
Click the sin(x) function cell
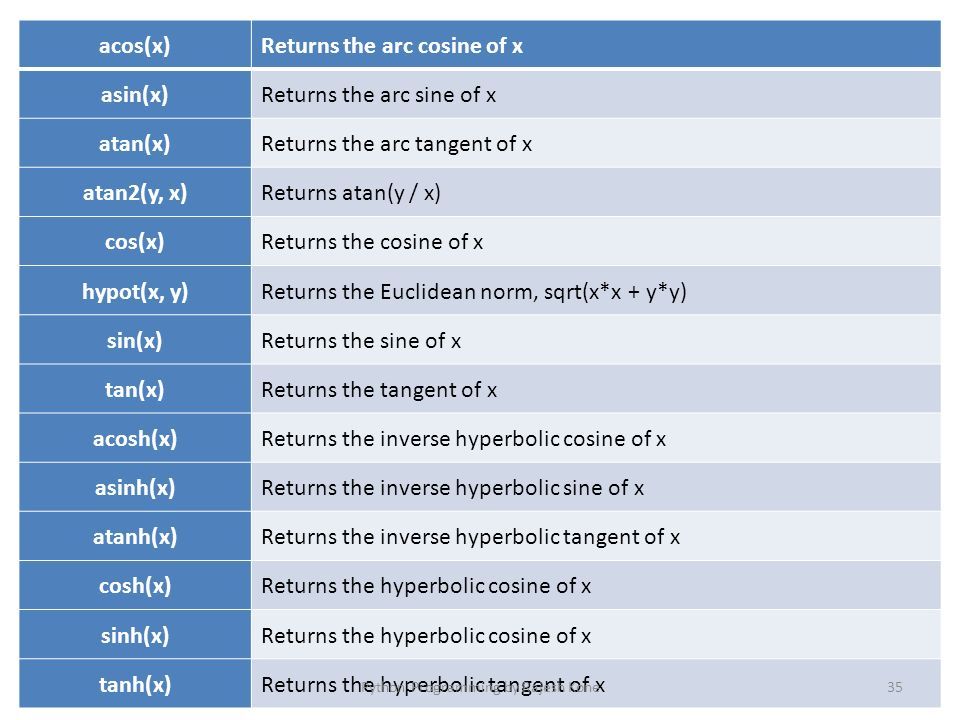point(135,340)
